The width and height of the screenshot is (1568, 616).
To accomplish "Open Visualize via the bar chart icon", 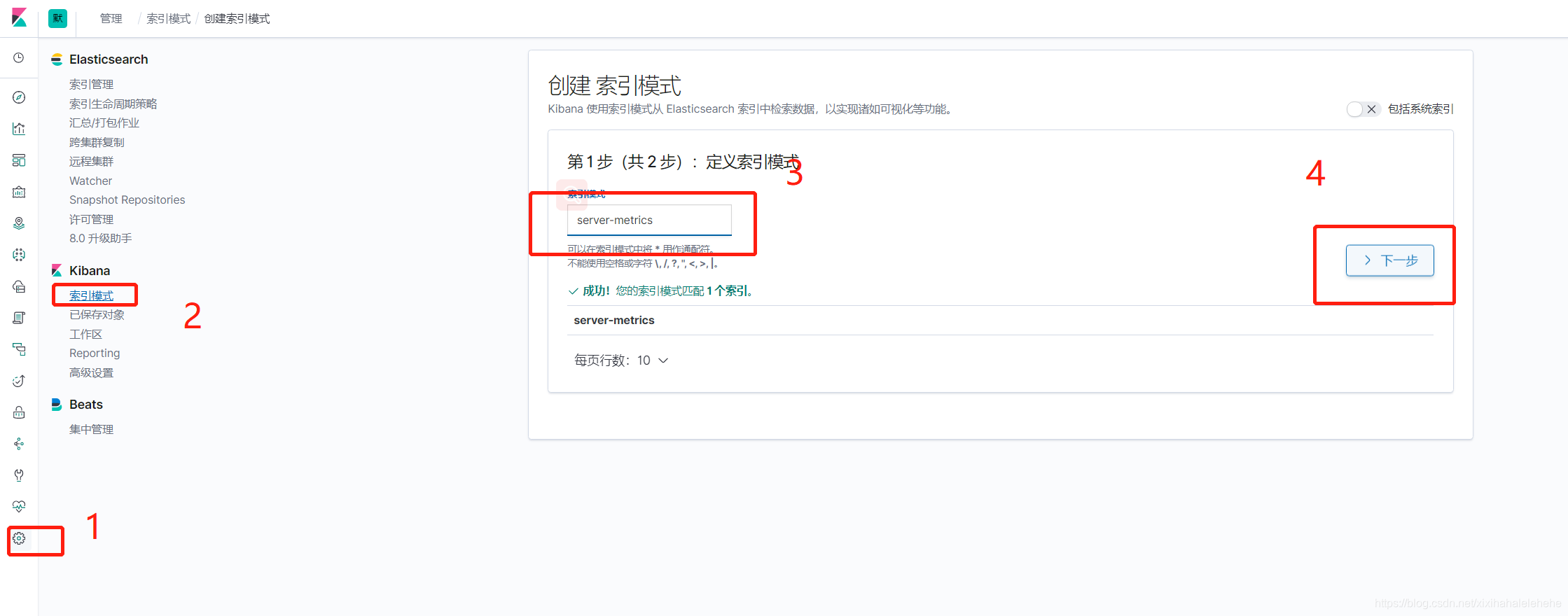I will coord(19,129).
